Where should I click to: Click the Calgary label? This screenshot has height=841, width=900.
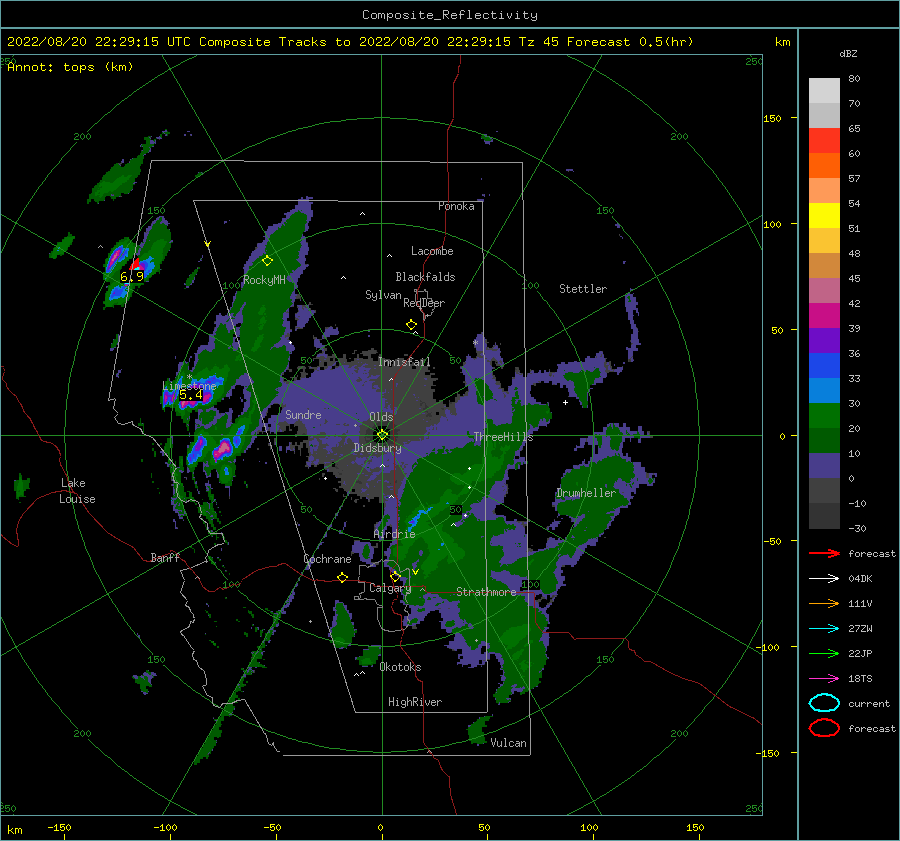tap(390, 588)
